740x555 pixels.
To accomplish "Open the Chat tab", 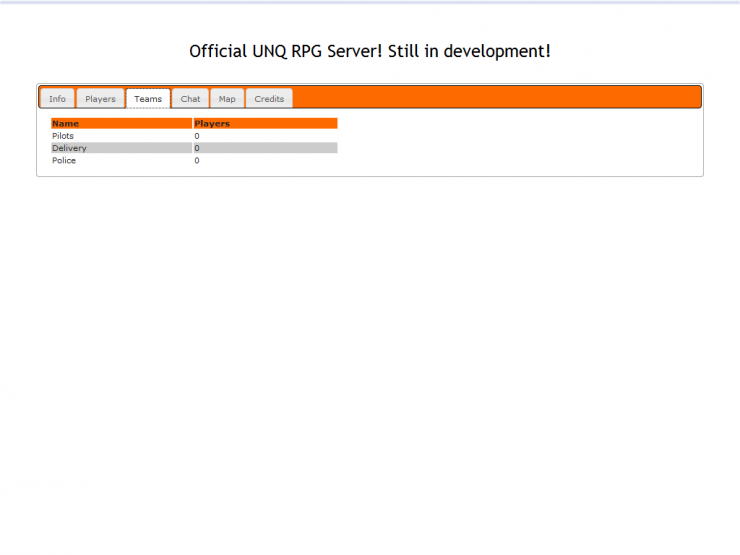I will (x=190, y=99).
